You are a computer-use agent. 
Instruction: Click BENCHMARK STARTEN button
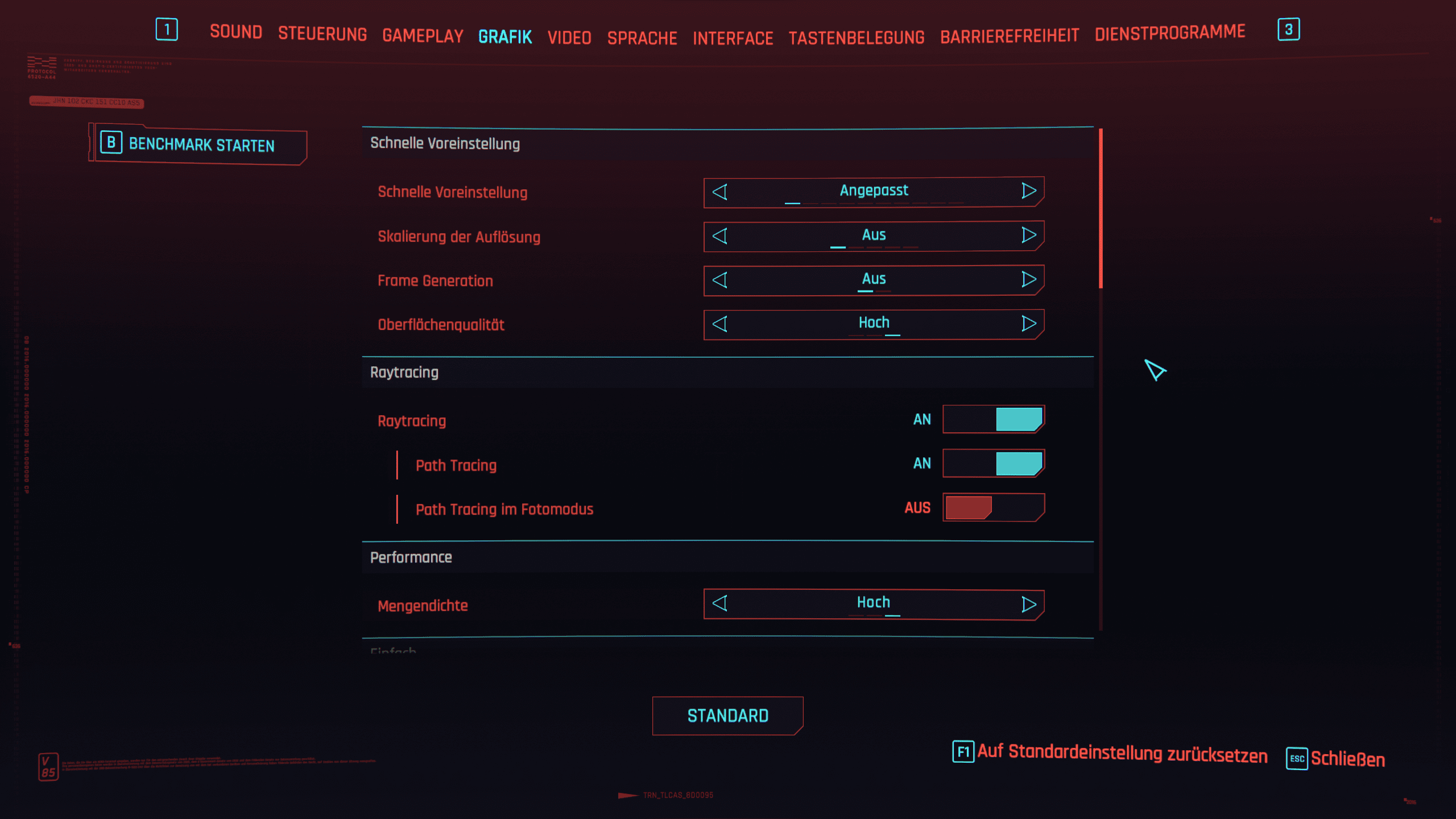[x=201, y=144]
